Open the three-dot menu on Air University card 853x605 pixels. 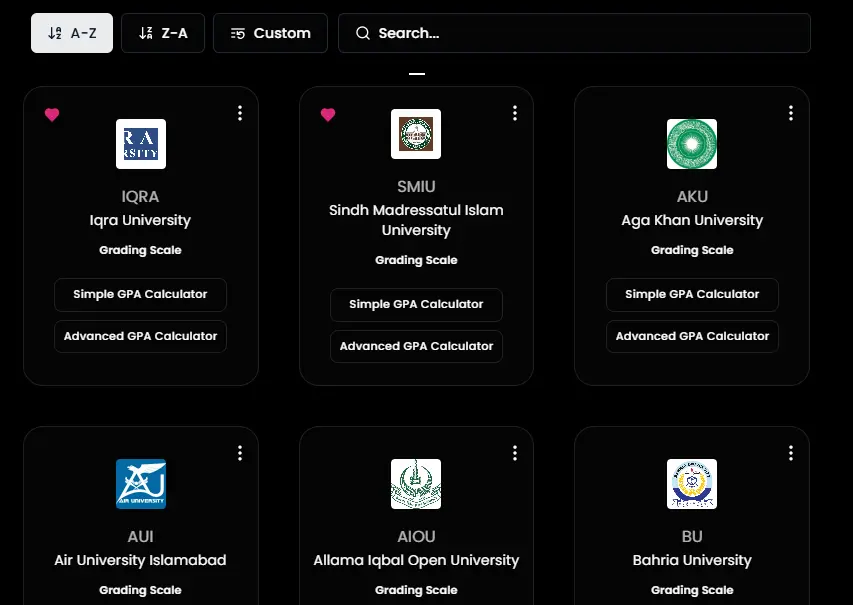coord(240,453)
